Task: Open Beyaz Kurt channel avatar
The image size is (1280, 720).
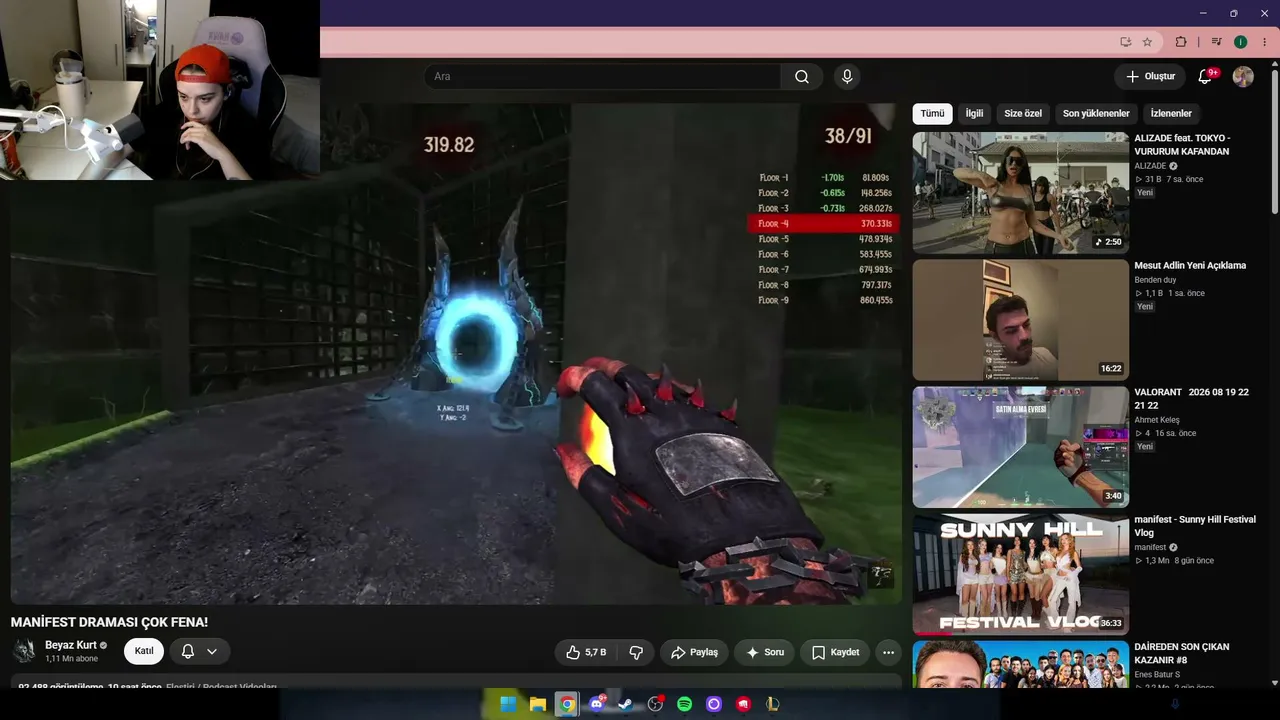Action: click(x=24, y=651)
